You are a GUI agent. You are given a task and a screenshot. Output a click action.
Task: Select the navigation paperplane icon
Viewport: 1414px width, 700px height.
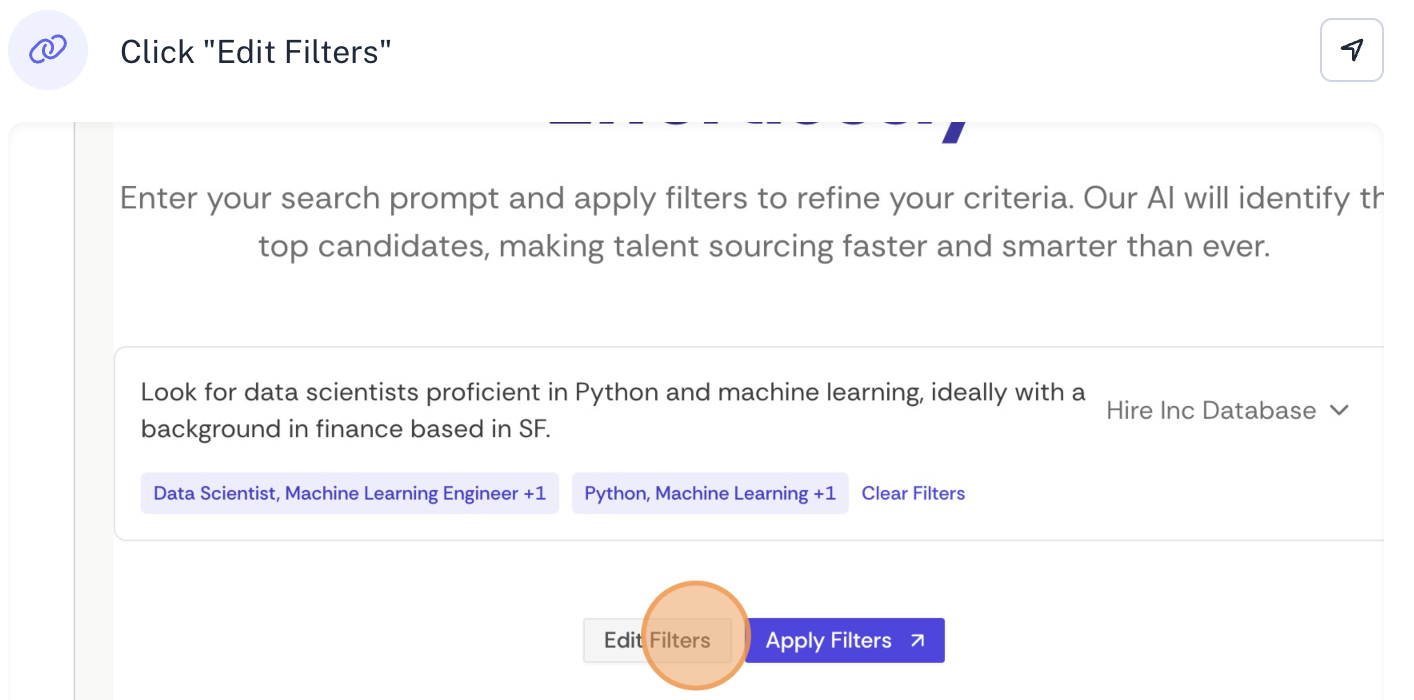pos(1351,49)
